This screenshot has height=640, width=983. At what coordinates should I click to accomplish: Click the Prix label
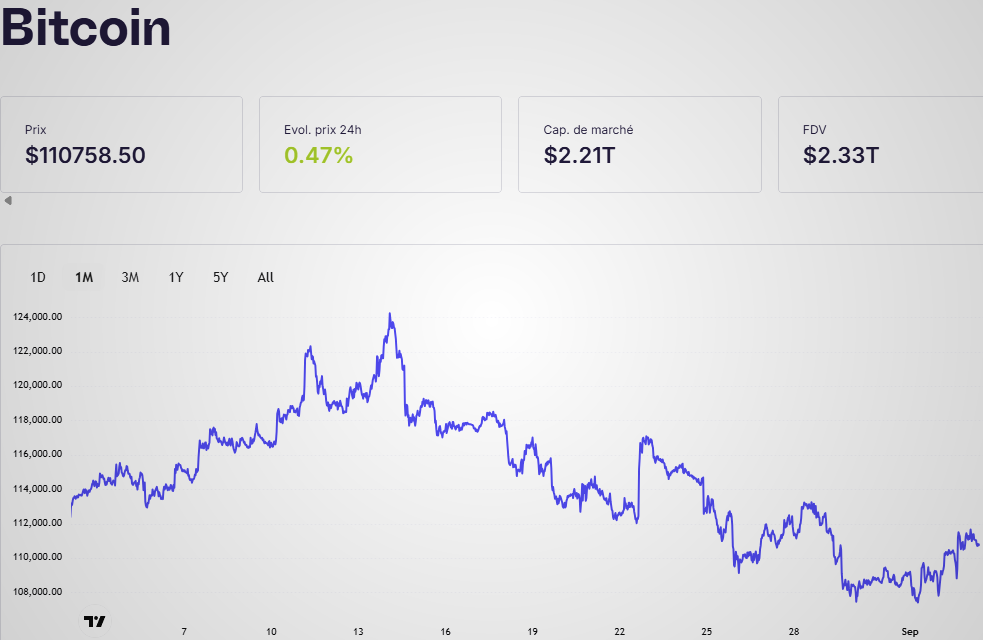pos(36,130)
